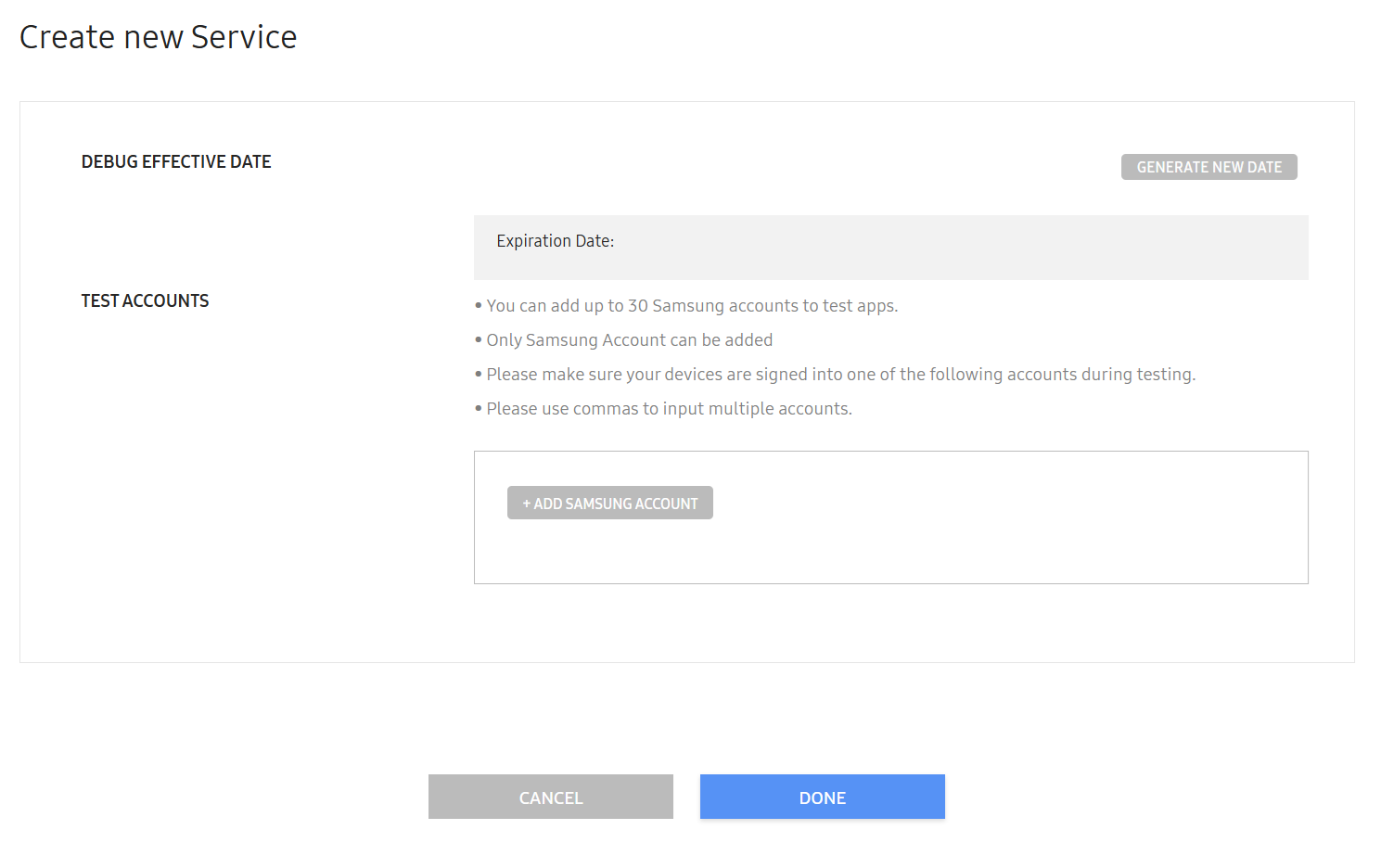Click the plus sign on Add Samsung Account
This screenshot has height=868, width=1381.
(x=526, y=504)
